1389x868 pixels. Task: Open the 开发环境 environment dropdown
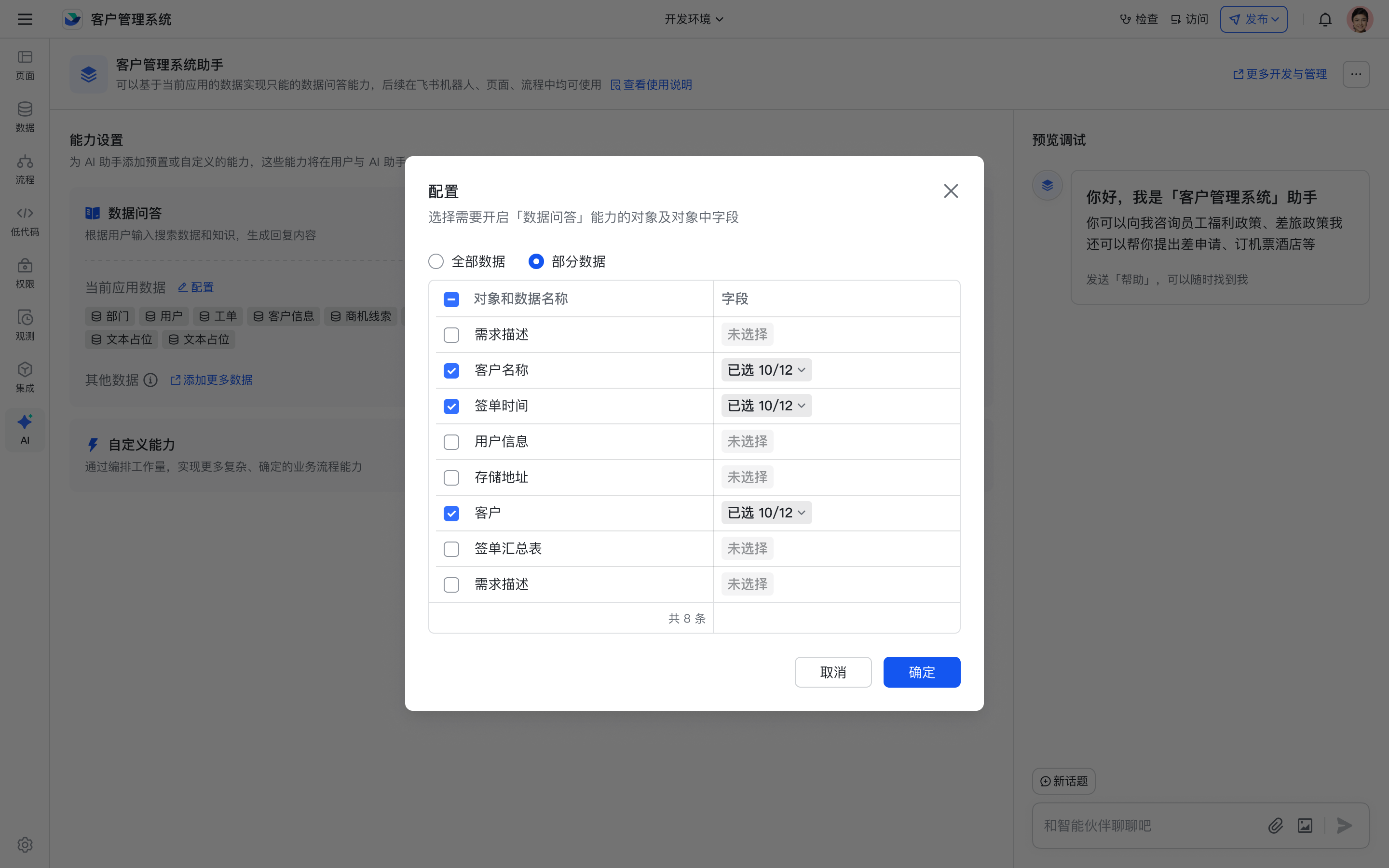coord(694,19)
